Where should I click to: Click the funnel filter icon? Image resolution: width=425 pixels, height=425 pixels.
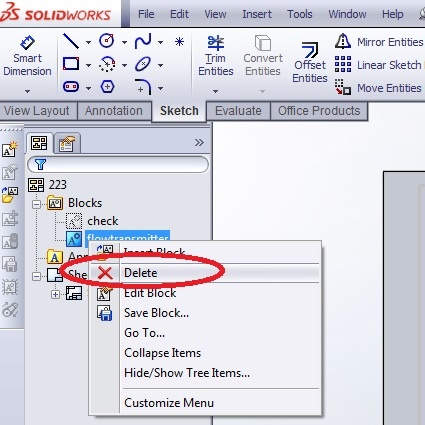pyautogui.click(x=40, y=164)
